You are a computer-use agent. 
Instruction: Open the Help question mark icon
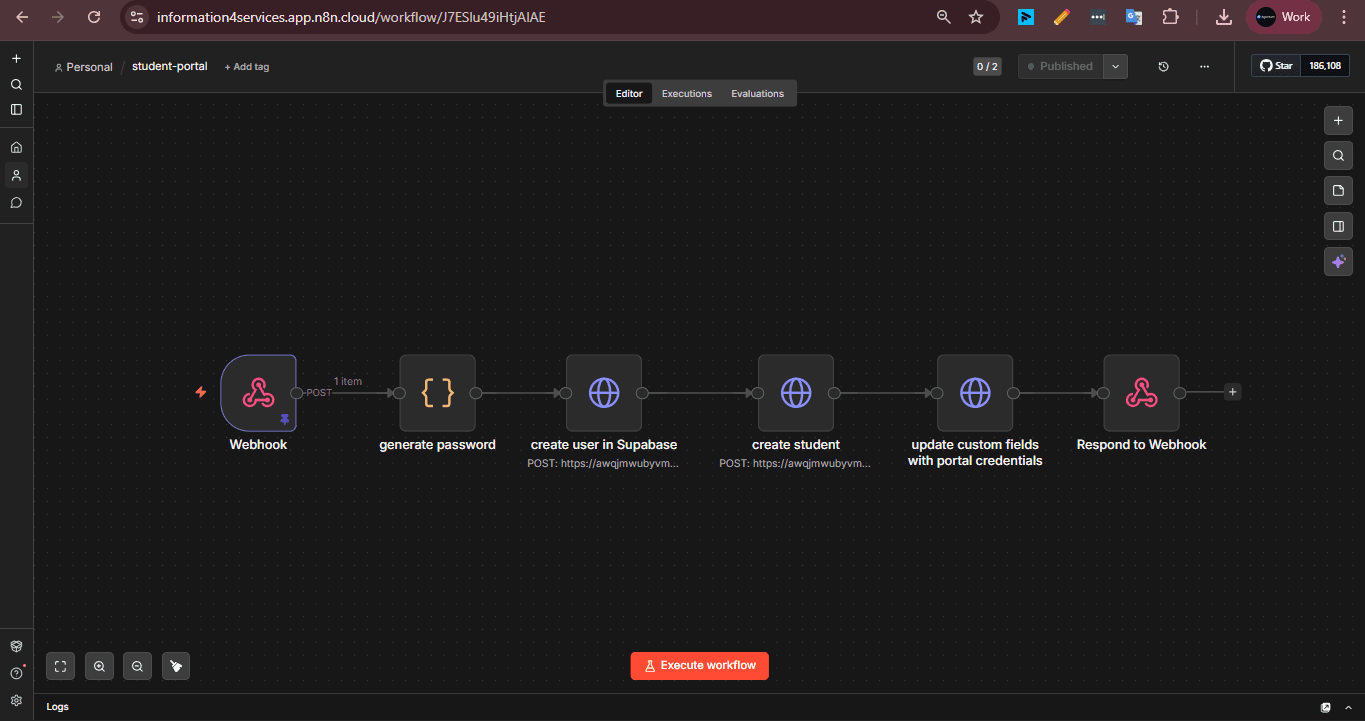(16, 673)
